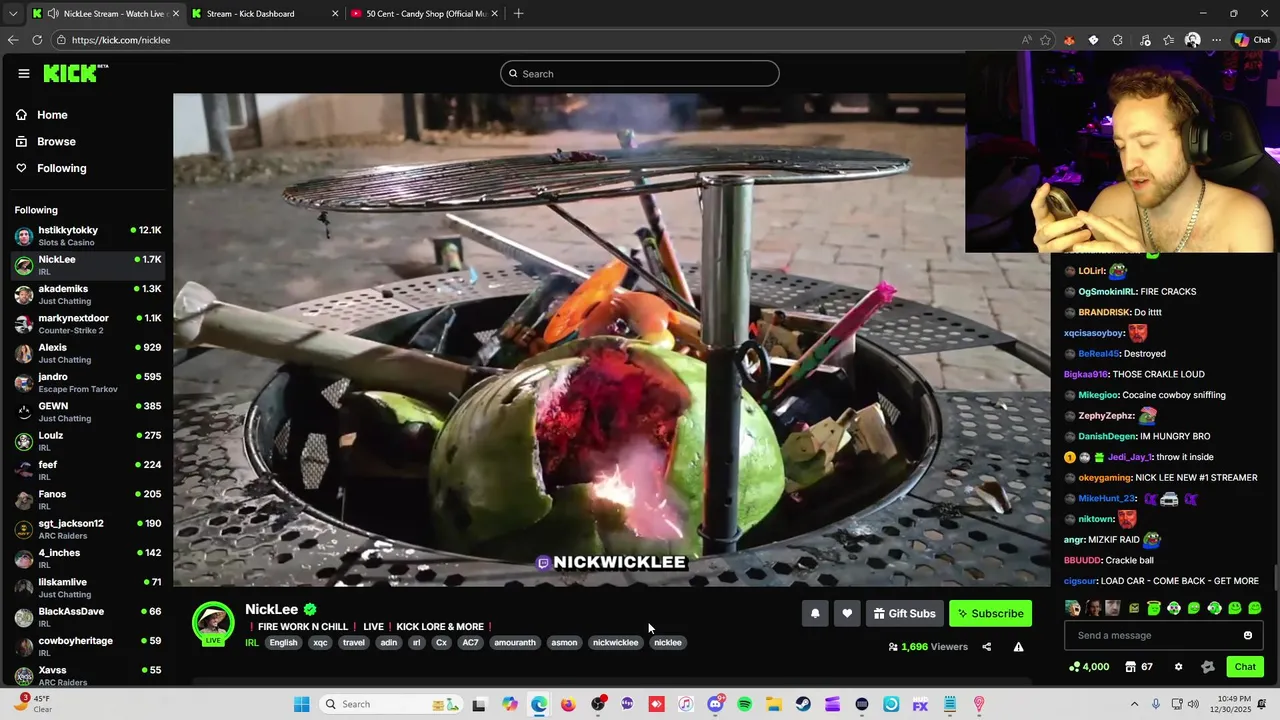1280x720 pixels.
Task: Focus the Kick search field
Action: pyautogui.click(x=640, y=73)
